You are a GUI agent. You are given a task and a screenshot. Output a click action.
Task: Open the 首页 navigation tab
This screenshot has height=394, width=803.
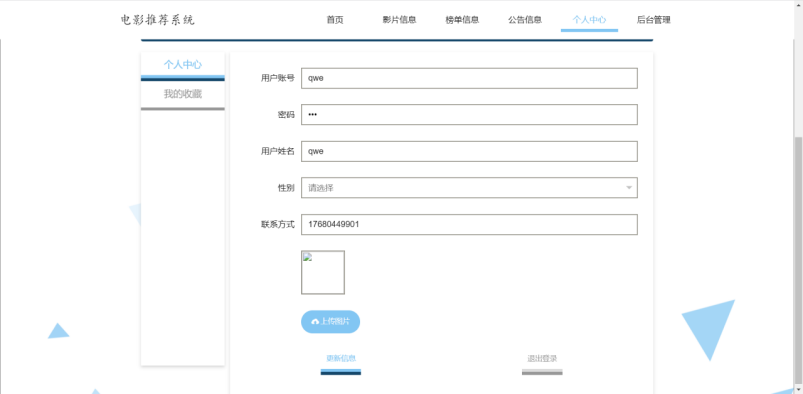[x=335, y=20]
